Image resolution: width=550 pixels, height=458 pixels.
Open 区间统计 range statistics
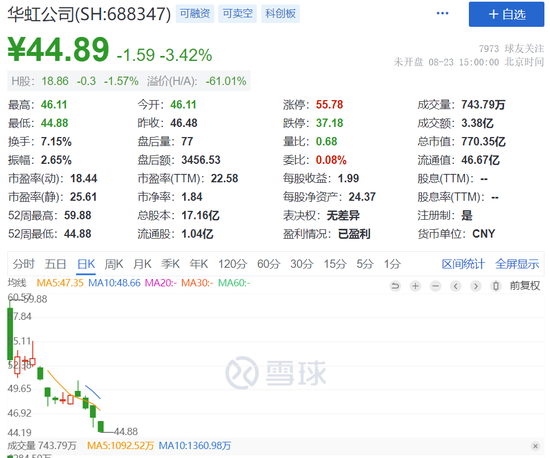(x=463, y=264)
